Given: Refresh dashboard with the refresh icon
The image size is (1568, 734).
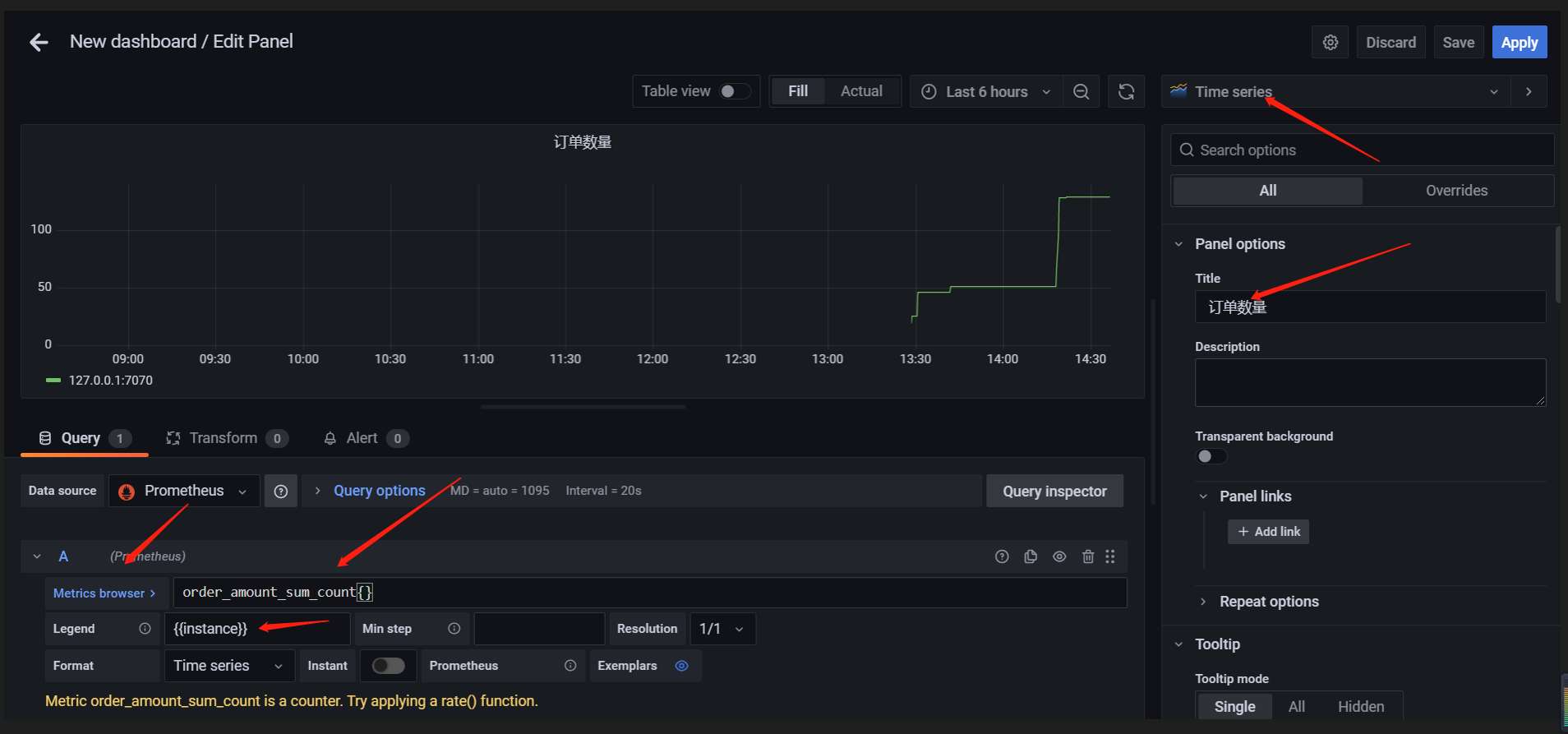Looking at the screenshot, I should pyautogui.click(x=1127, y=91).
